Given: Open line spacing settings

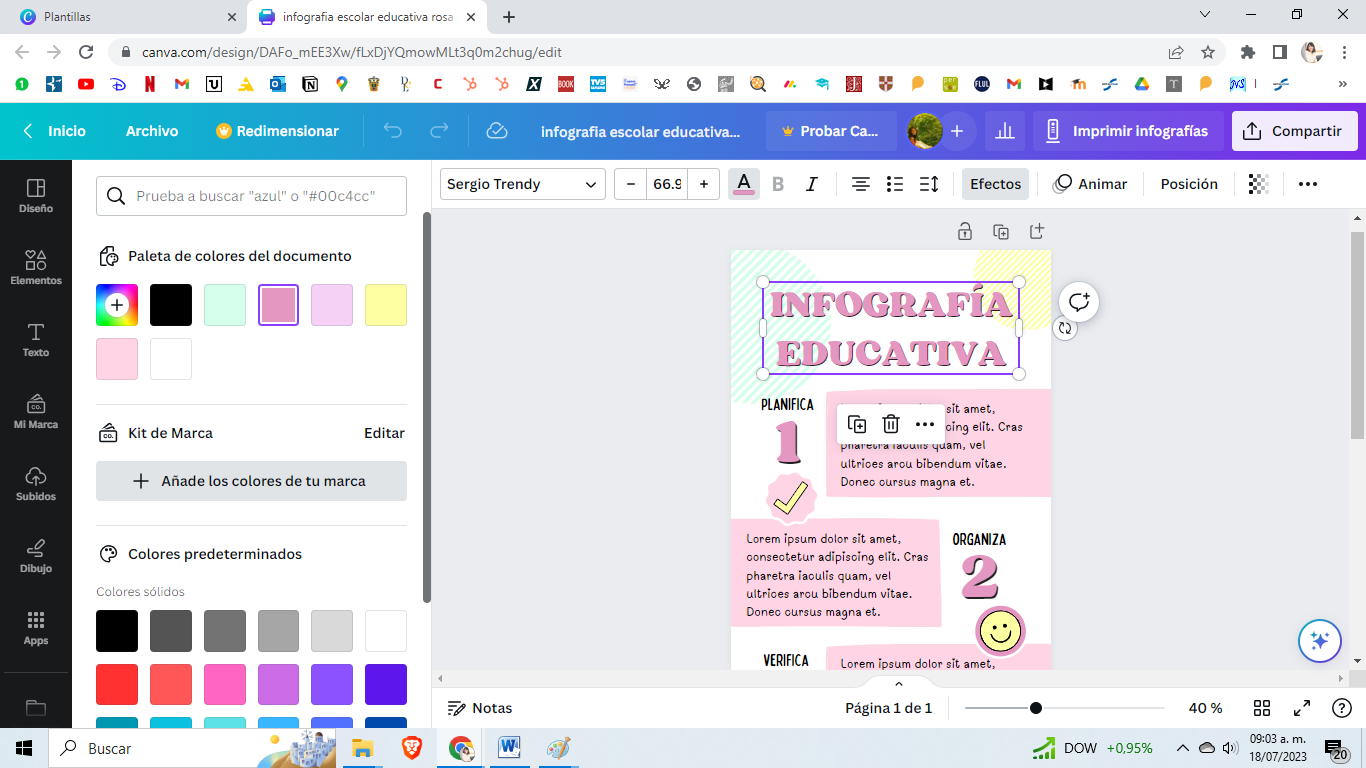Looking at the screenshot, I should (929, 184).
